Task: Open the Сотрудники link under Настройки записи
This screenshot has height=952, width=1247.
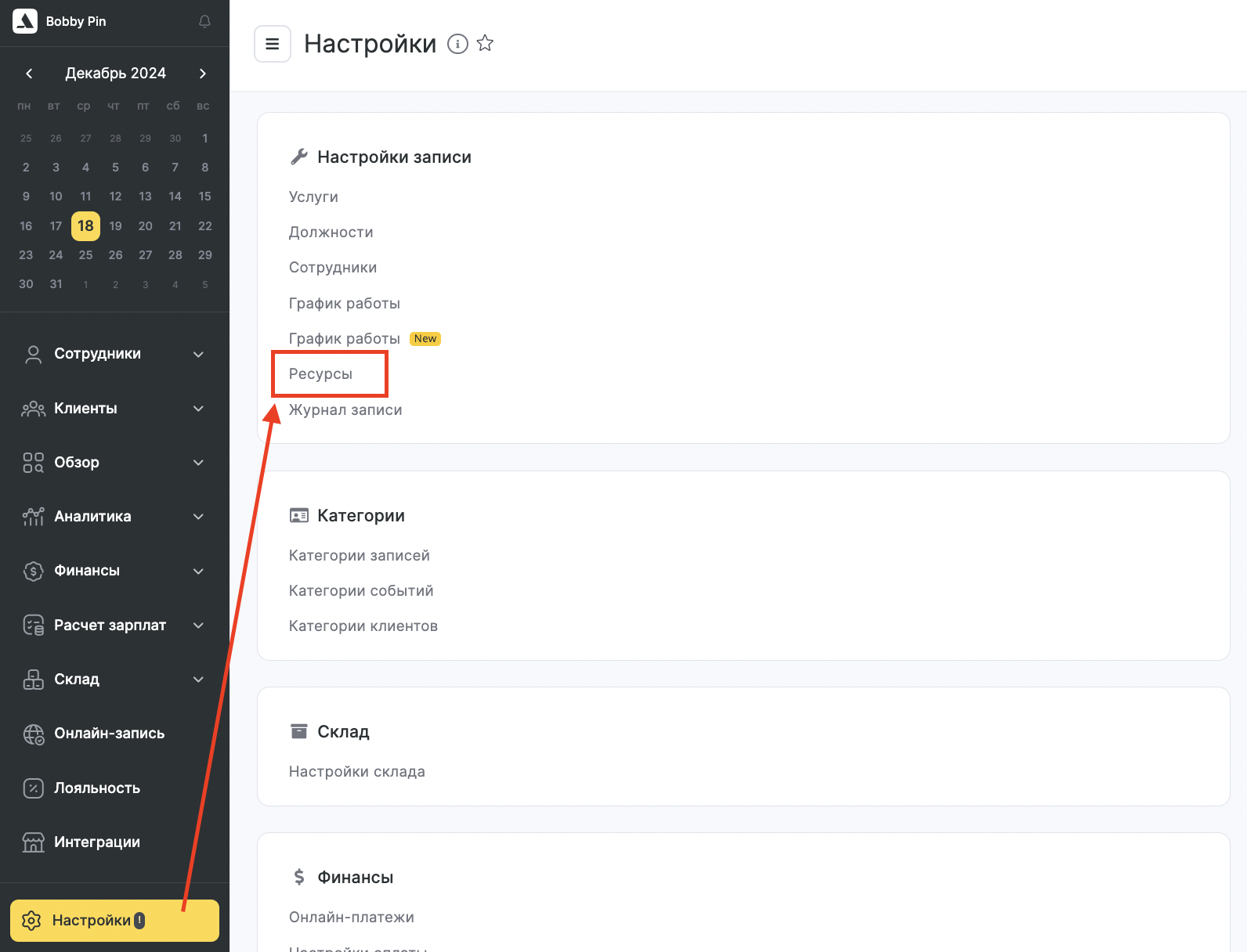Action: 333,268
